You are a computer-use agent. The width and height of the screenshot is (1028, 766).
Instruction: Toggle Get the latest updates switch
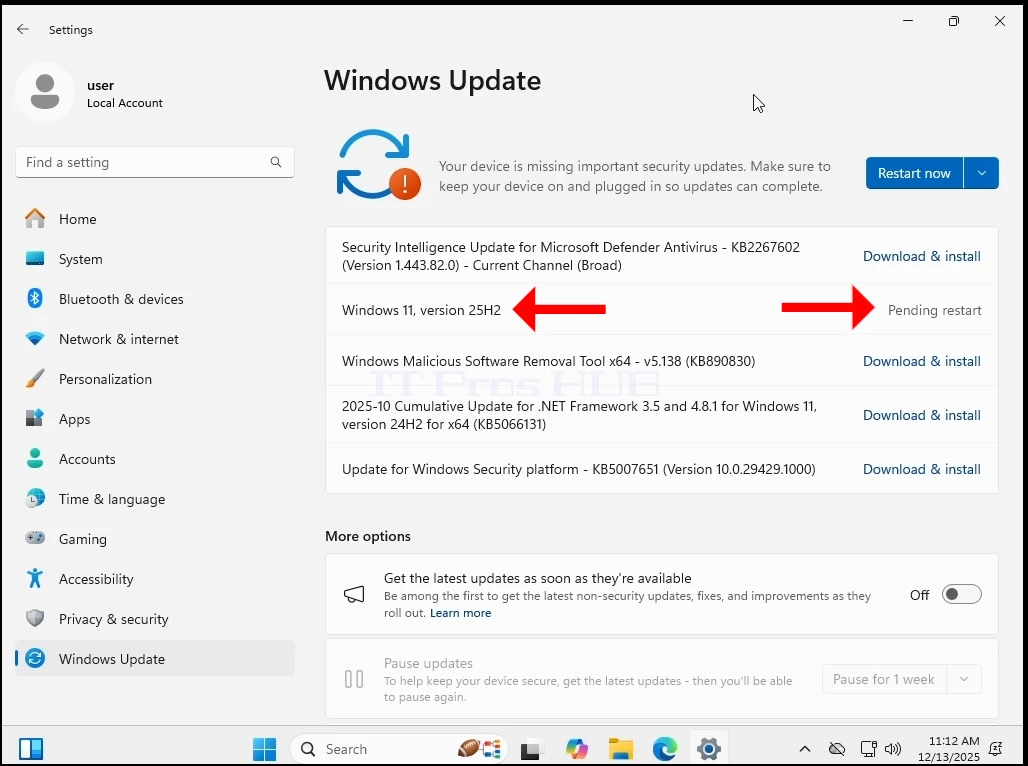(x=961, y=595)
